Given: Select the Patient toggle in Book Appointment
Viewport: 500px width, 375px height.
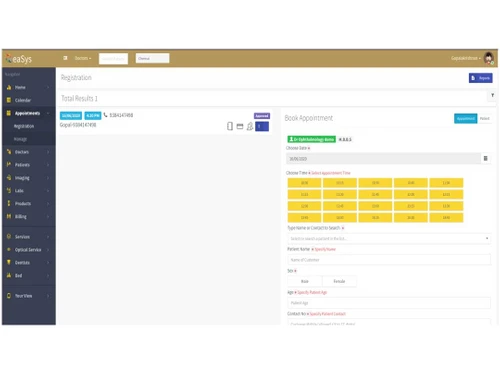Looking at the screenshot, I should [485, 118].
